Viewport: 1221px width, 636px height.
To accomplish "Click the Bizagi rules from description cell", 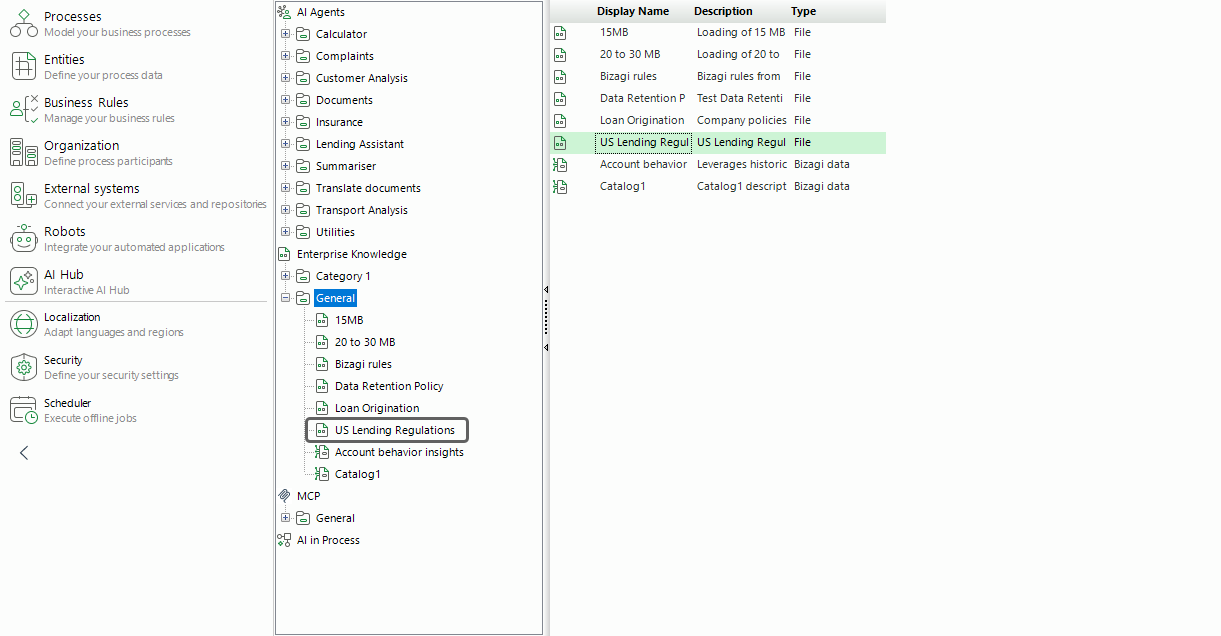I will tap(739, 76).
